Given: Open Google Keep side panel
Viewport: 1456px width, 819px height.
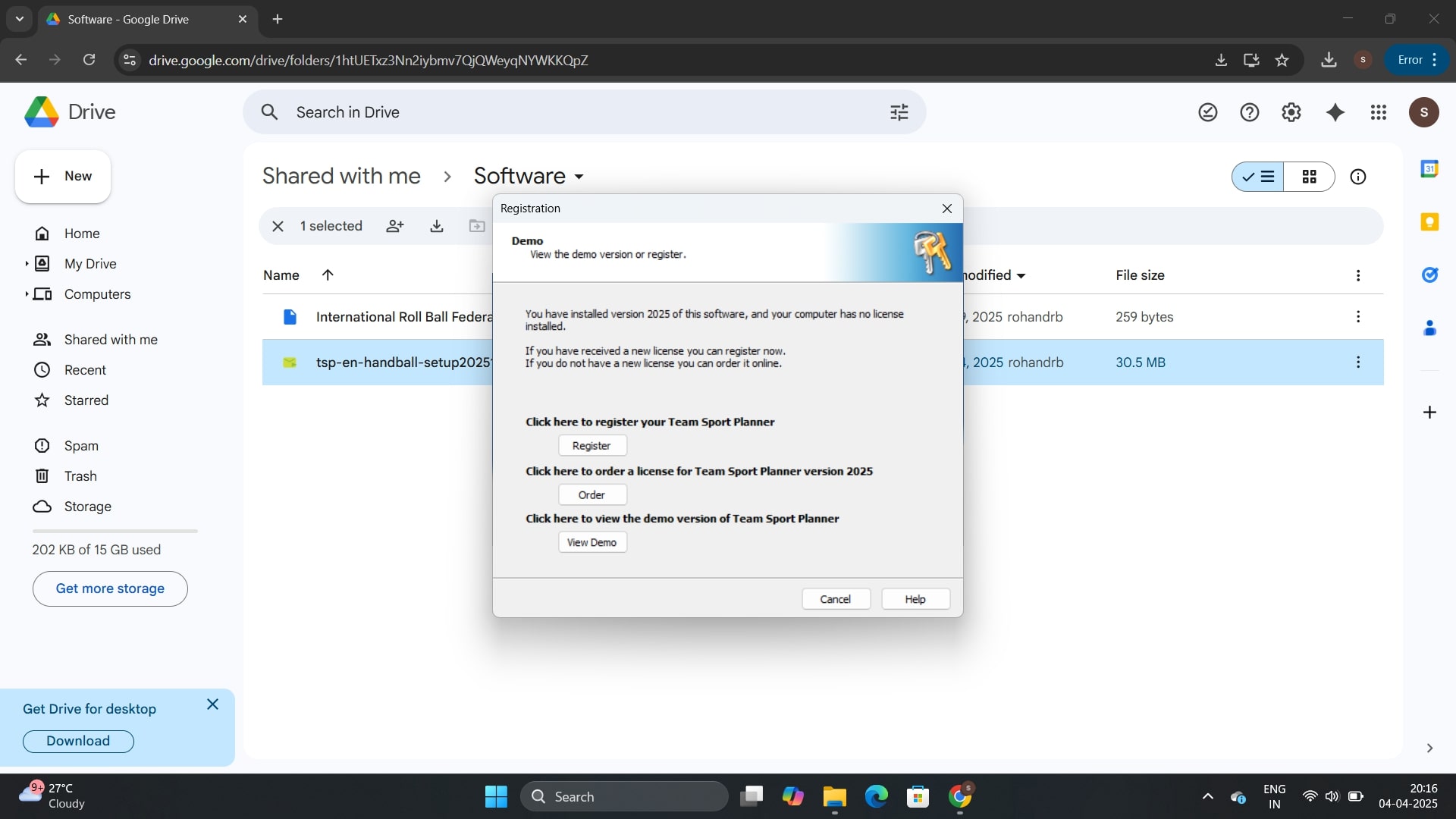Looking at the screenshot, I should [1429, 221].
